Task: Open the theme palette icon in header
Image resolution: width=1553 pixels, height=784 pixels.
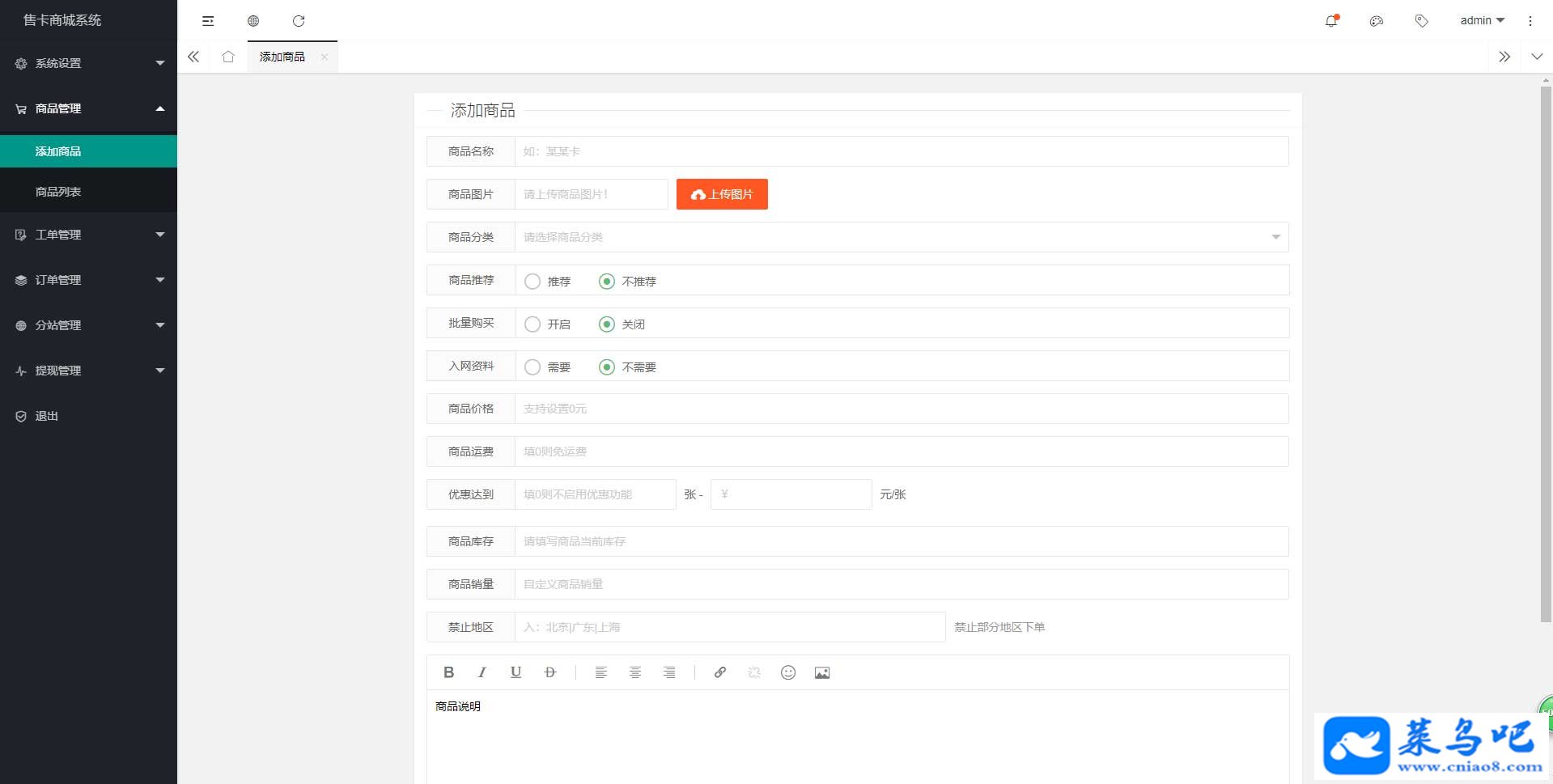Action: 1377,21
